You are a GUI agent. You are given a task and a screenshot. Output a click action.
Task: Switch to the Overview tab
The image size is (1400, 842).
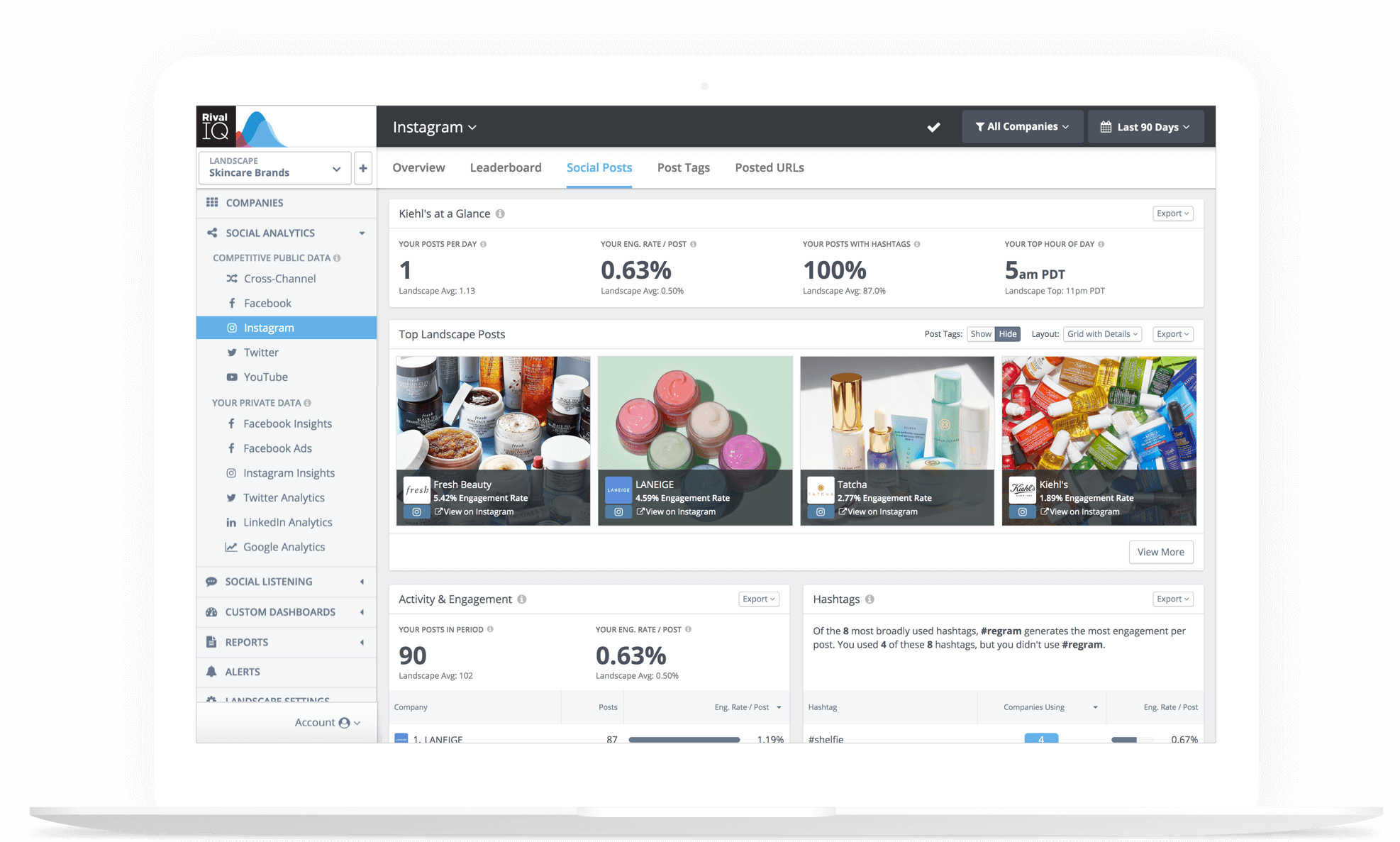click(x=418, y=167)
